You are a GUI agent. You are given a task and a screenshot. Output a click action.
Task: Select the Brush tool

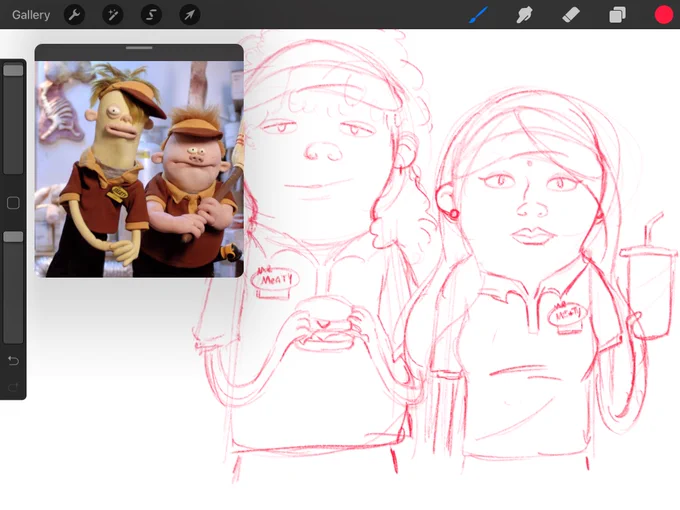coord(479,15)
